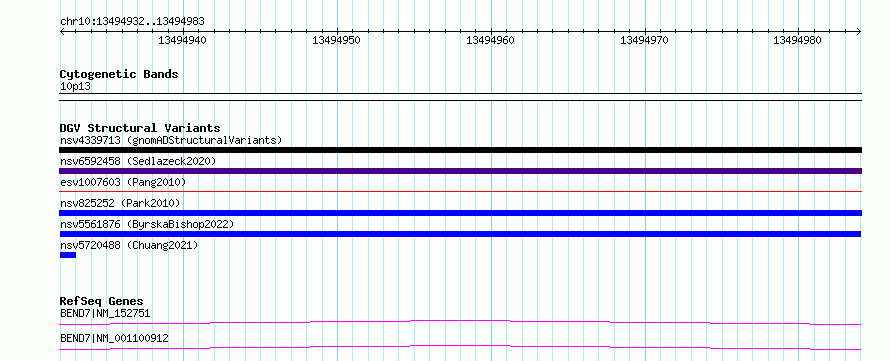This screenshot has height=361, width=890.
Task: Click the DGV Structural Variants track heading
Action: (x=140, y=128)
